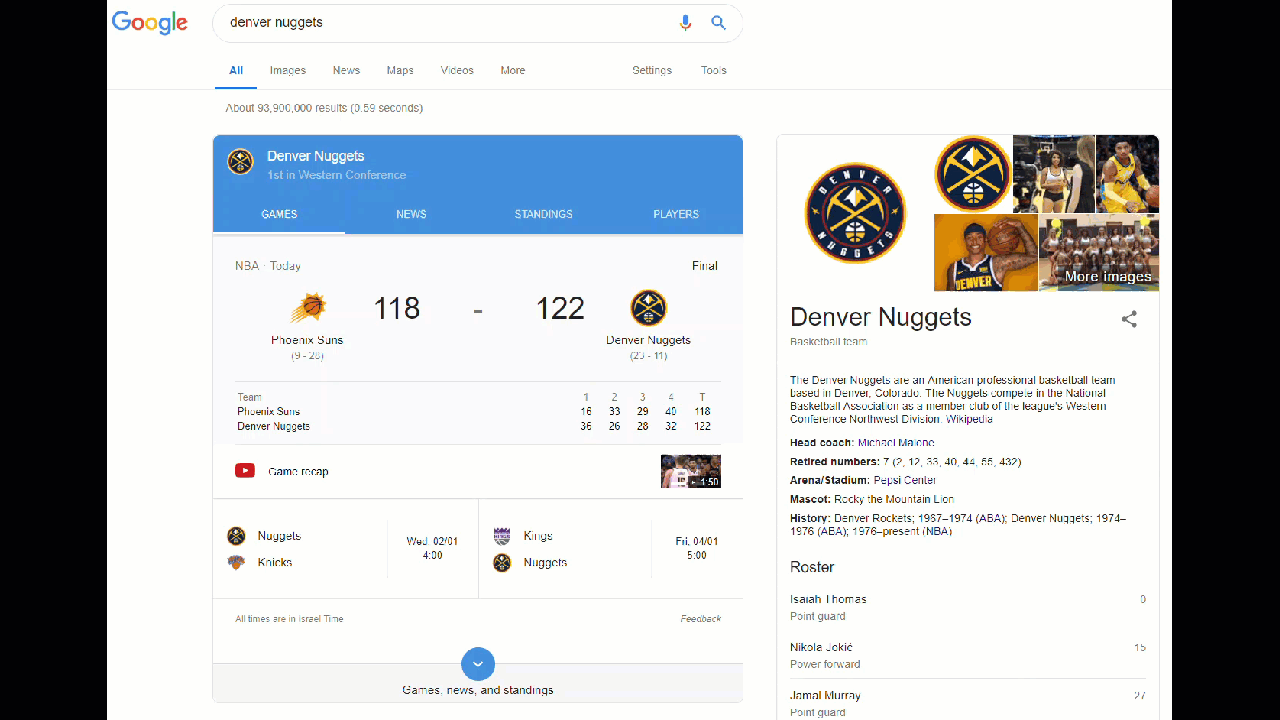Click the Nuggets logo in Kings–Nuggets matchup
Viewport: 1280px width, 720px height.
pos(502,563)
